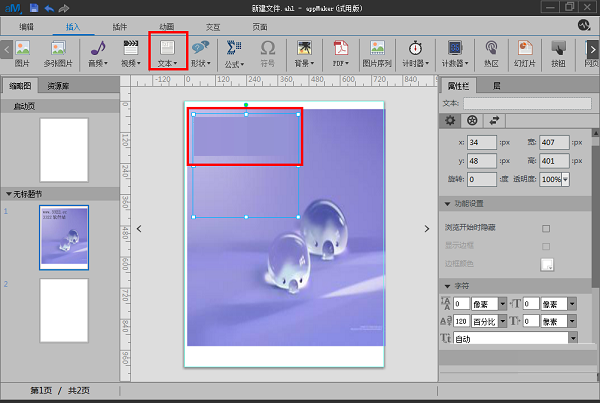The image size is (600, 403).
Task: Collapse the 无标题节 section in thumbnails
Action: point(9,193)
